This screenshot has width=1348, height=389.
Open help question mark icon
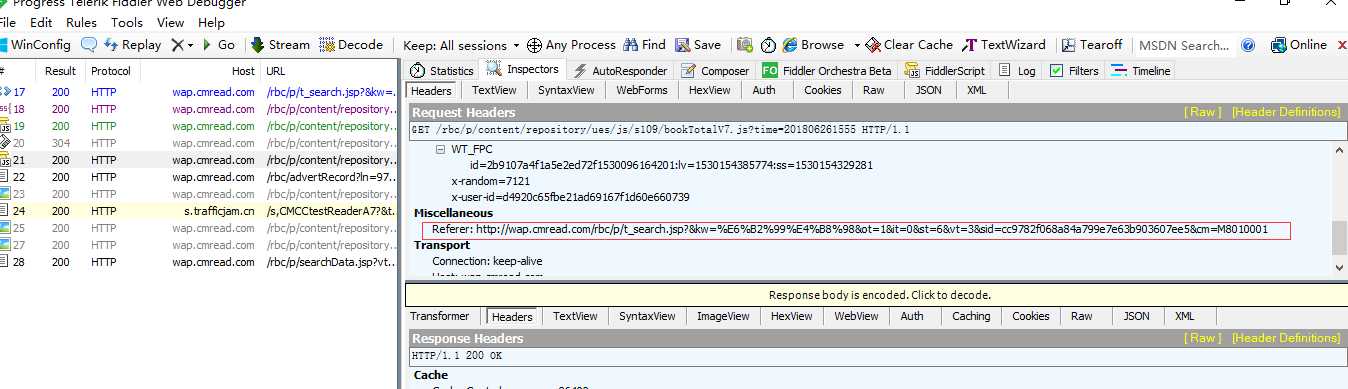pos(1248,45)
